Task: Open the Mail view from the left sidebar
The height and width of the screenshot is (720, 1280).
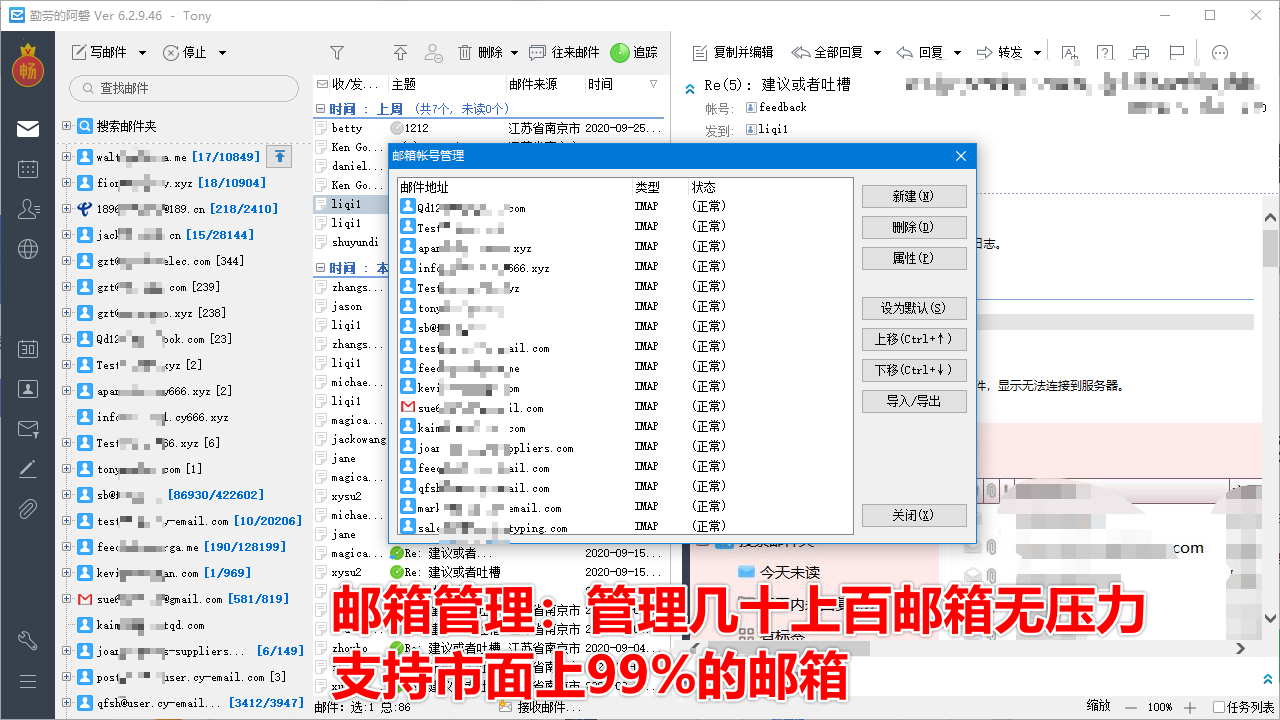Action: [27, 128]
